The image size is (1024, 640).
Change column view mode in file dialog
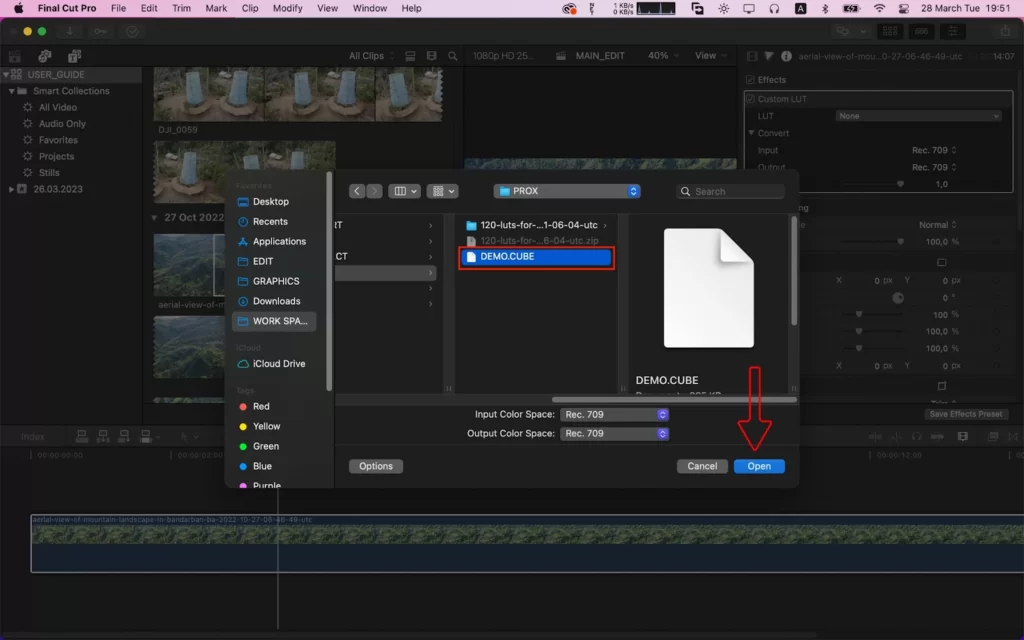(x=404, y=191)
